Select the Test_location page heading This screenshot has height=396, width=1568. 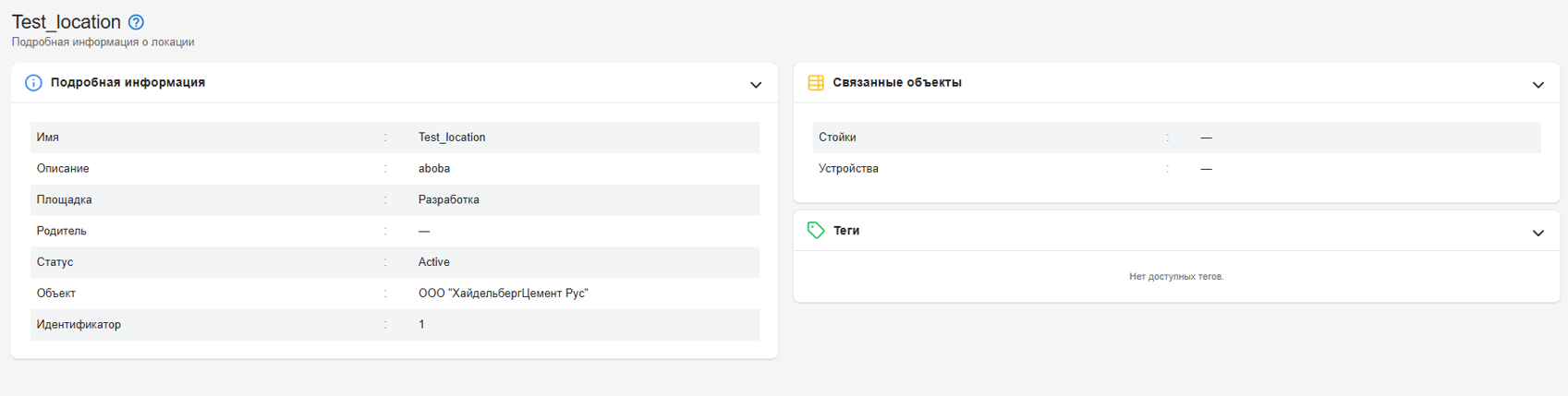pos(67,22)
